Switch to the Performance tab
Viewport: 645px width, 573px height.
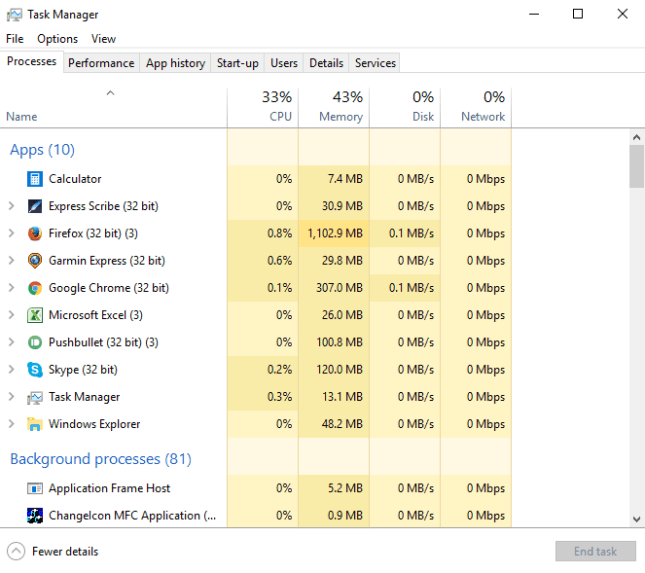(101, 63)
